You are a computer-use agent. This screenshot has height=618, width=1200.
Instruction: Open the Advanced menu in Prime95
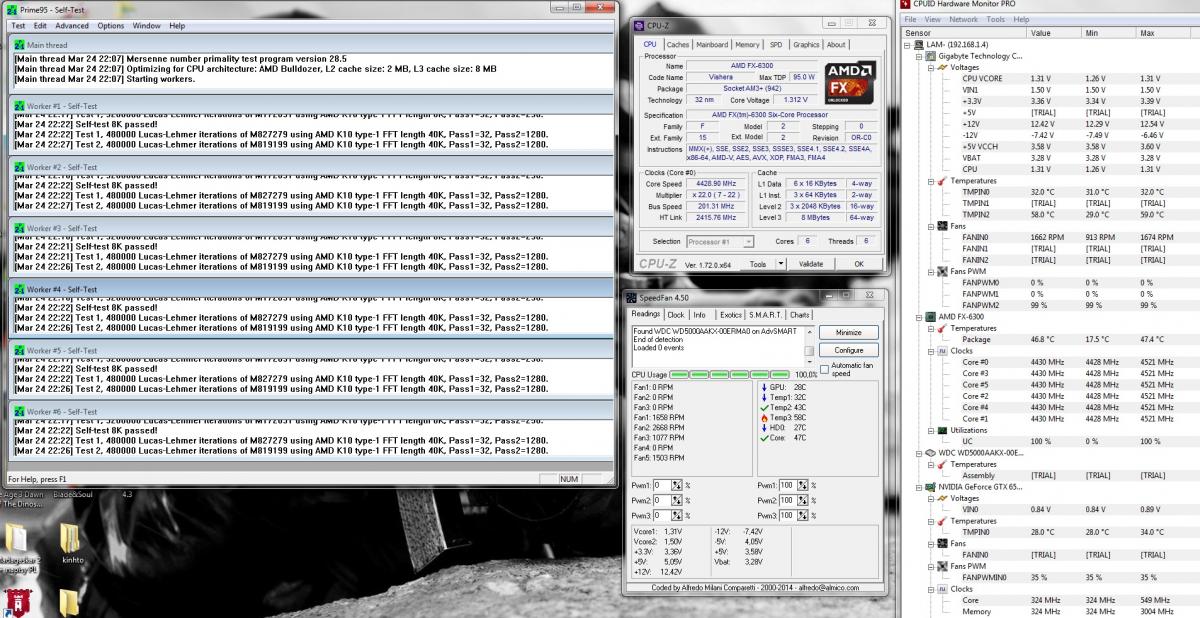coord(72,25)
